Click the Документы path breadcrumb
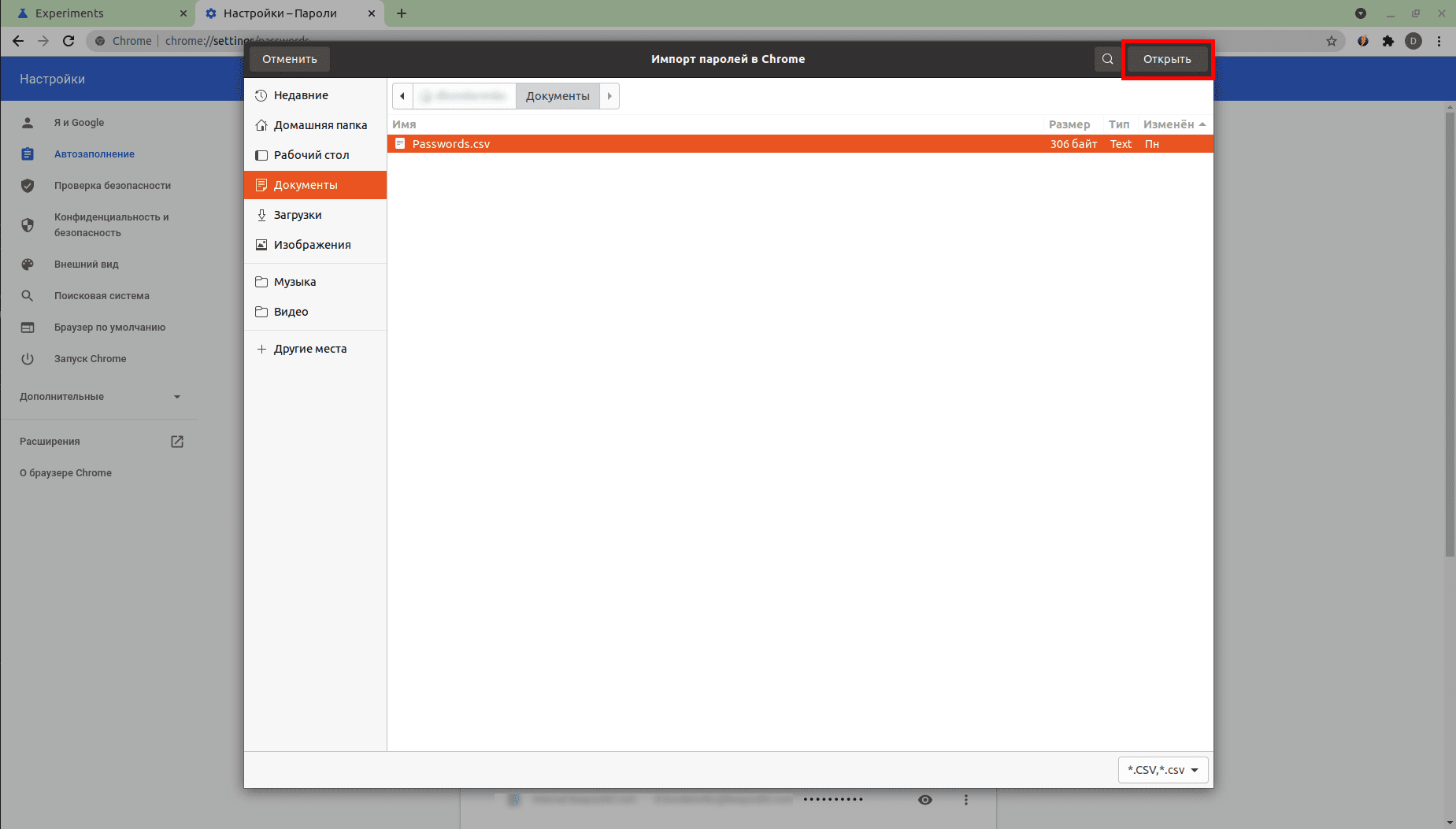This screenshot has height=829, width=1456. pos(558,96)
